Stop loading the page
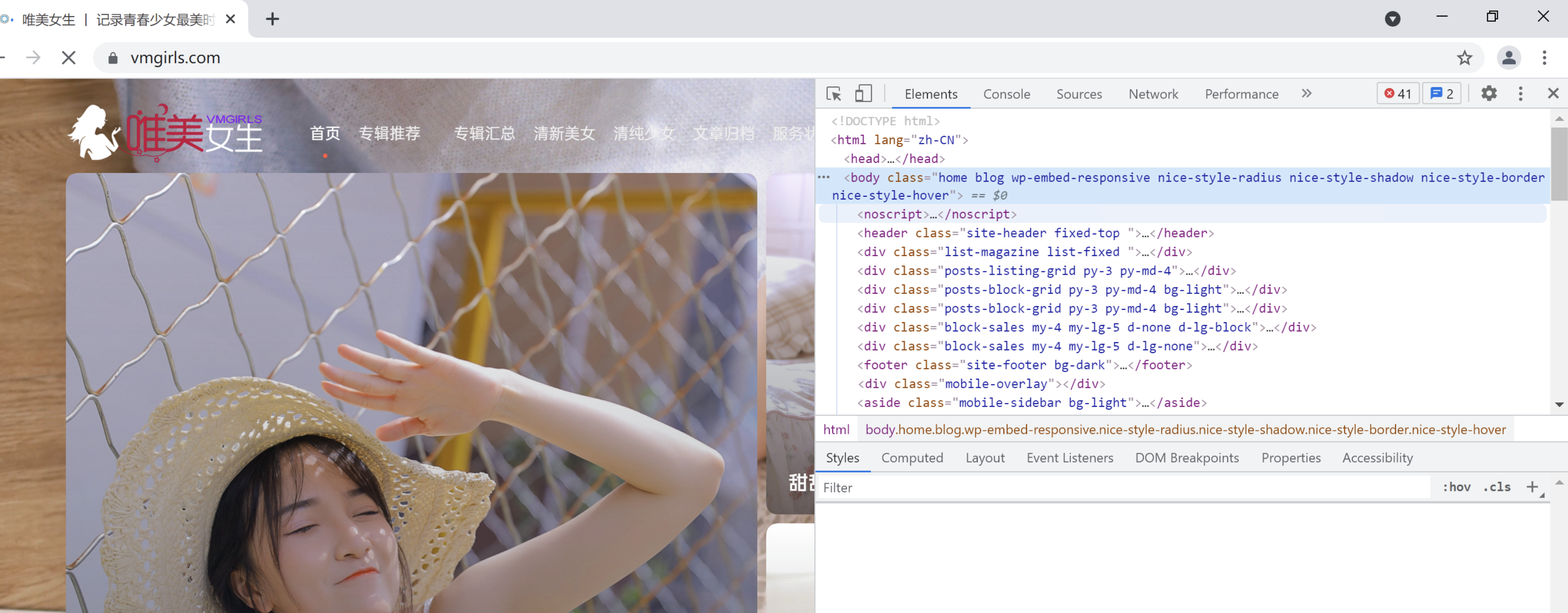1568x613 pixels. tap(69, 58)
